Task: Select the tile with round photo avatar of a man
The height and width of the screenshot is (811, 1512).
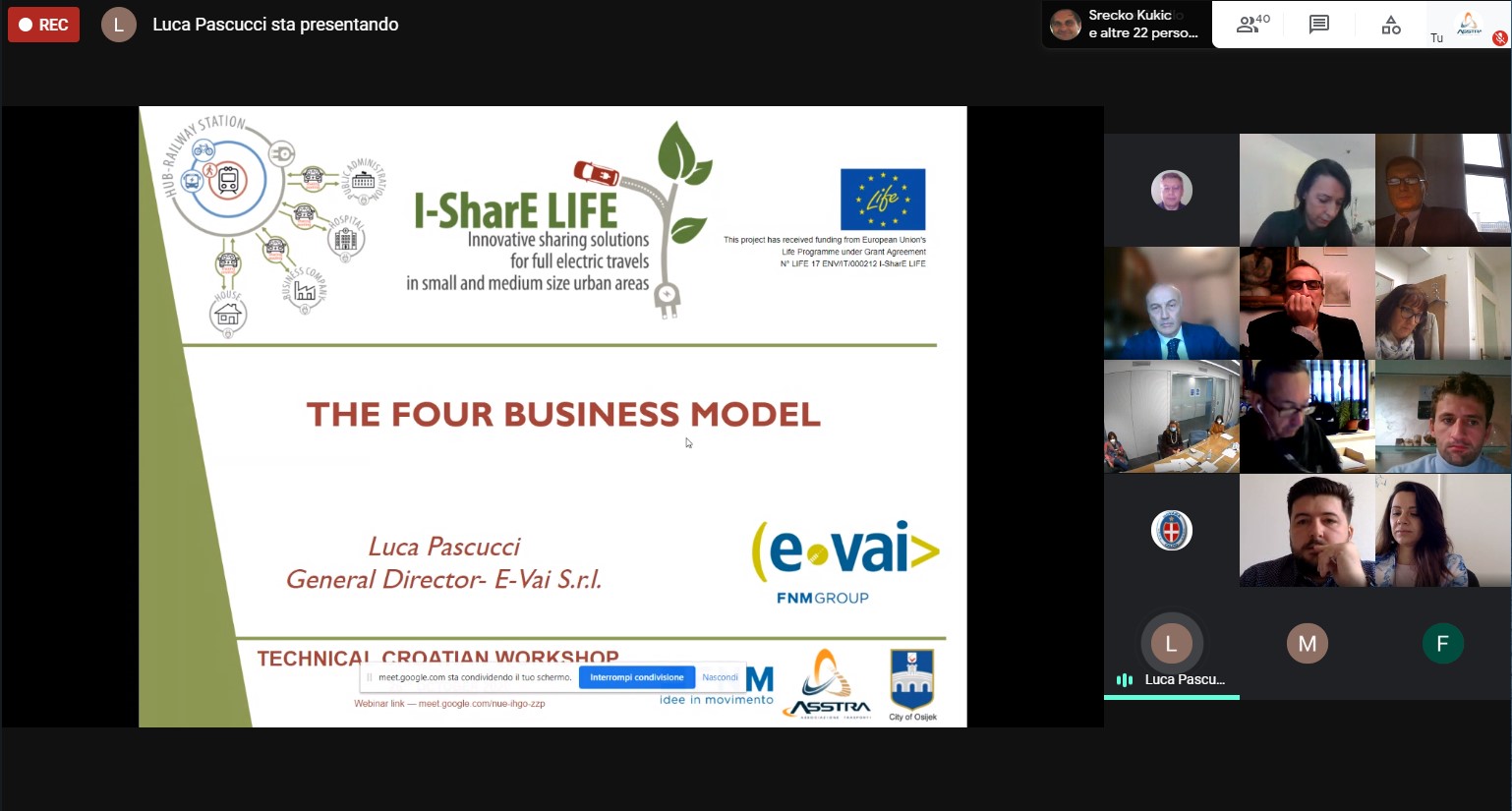Action: pos(1171,190)
